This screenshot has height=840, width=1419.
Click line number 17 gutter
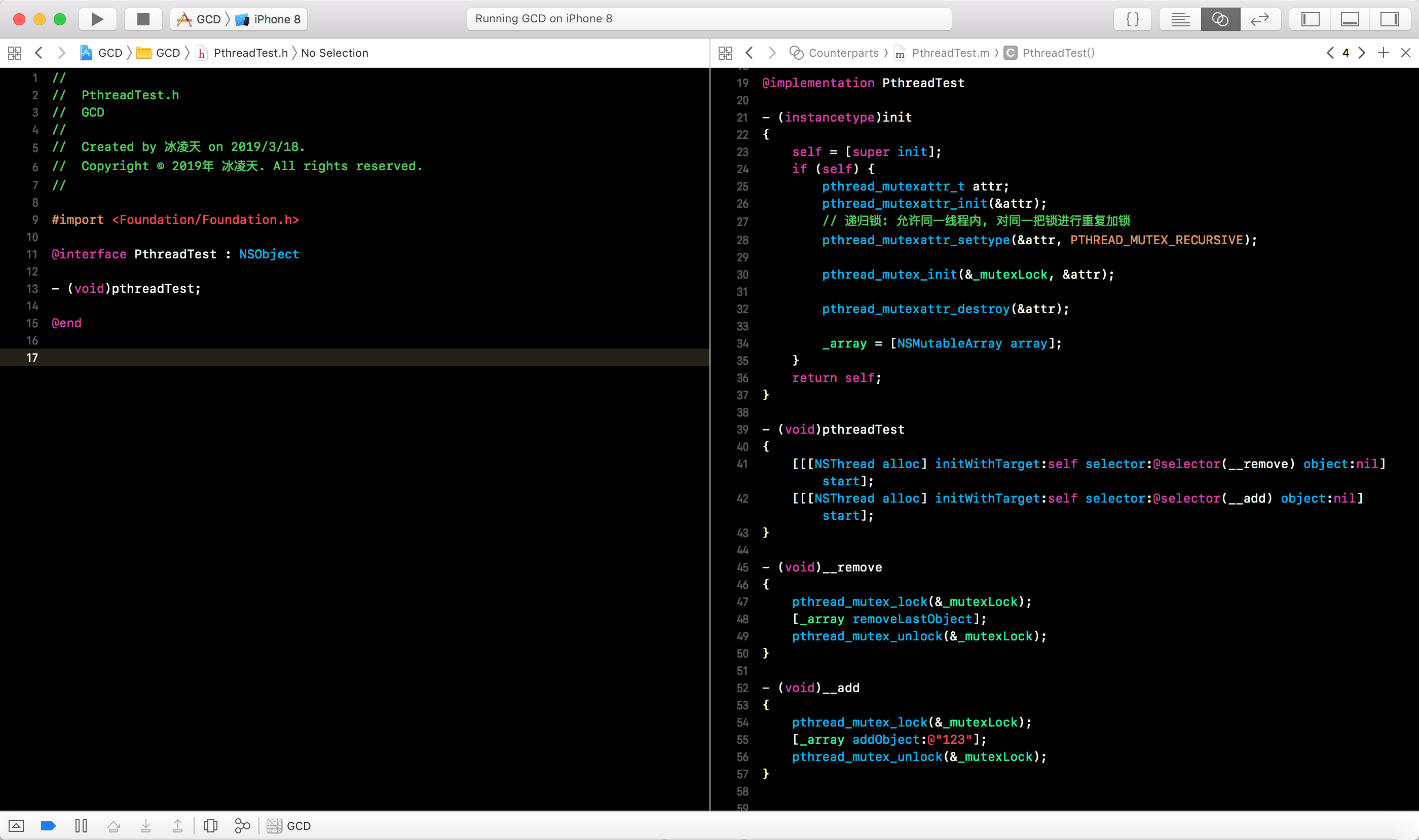32,358
